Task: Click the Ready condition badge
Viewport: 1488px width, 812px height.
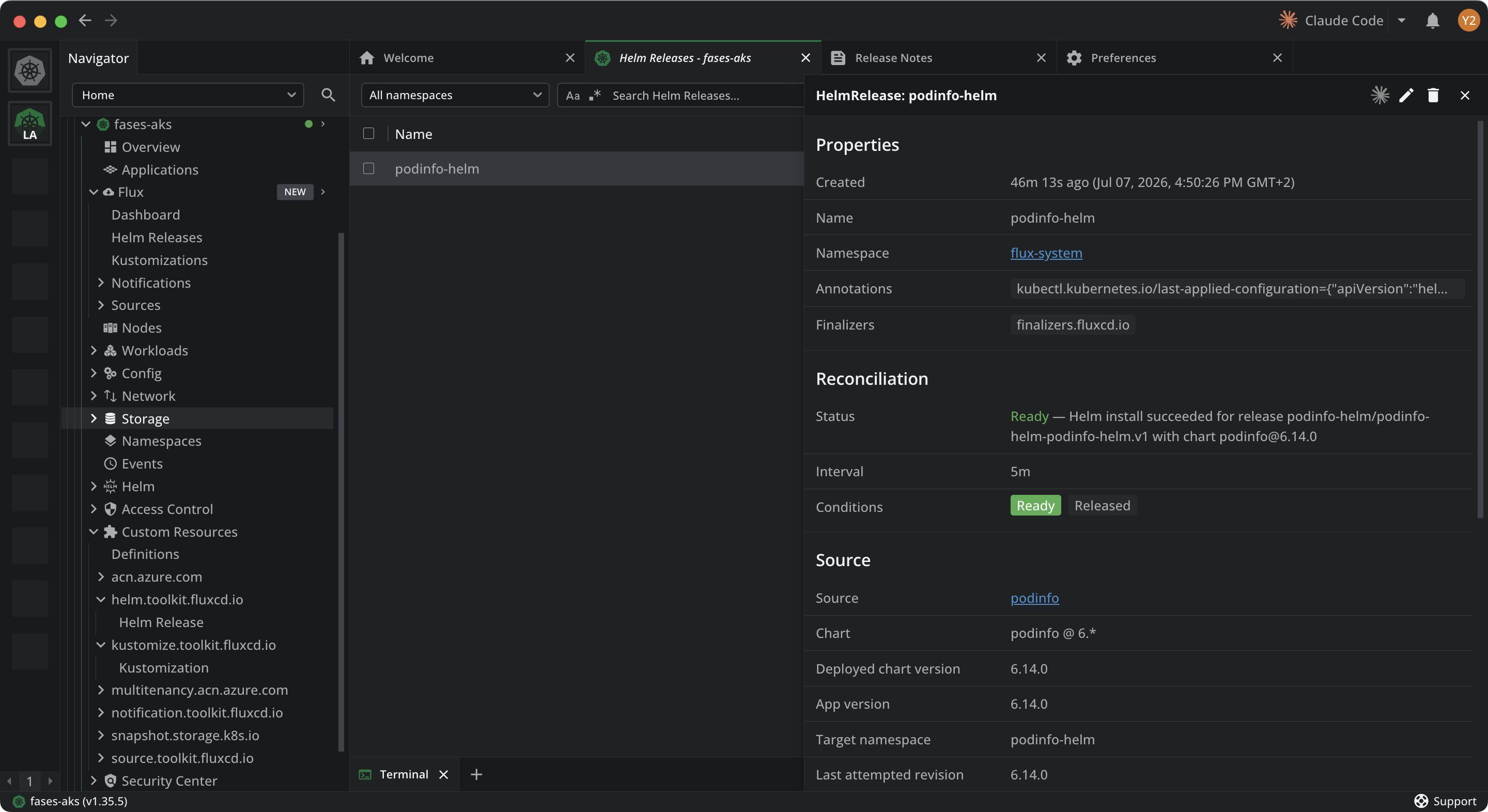Action: pyautogui.click(x=1035, y=506)
